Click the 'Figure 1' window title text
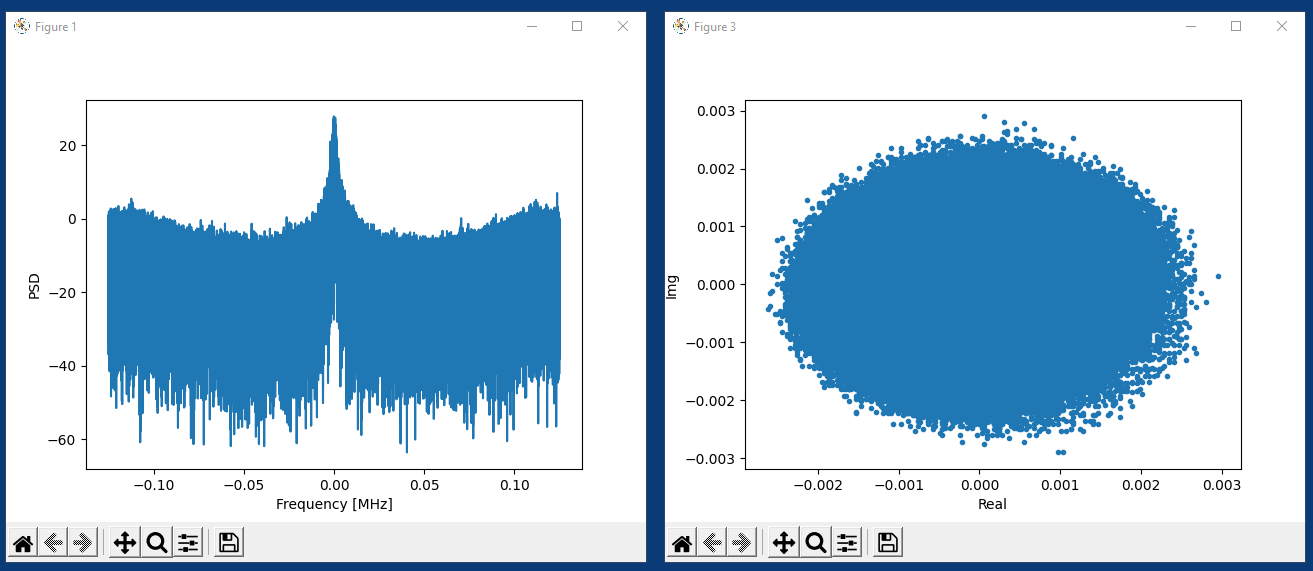1313x571 pixels. coord(56,27)
